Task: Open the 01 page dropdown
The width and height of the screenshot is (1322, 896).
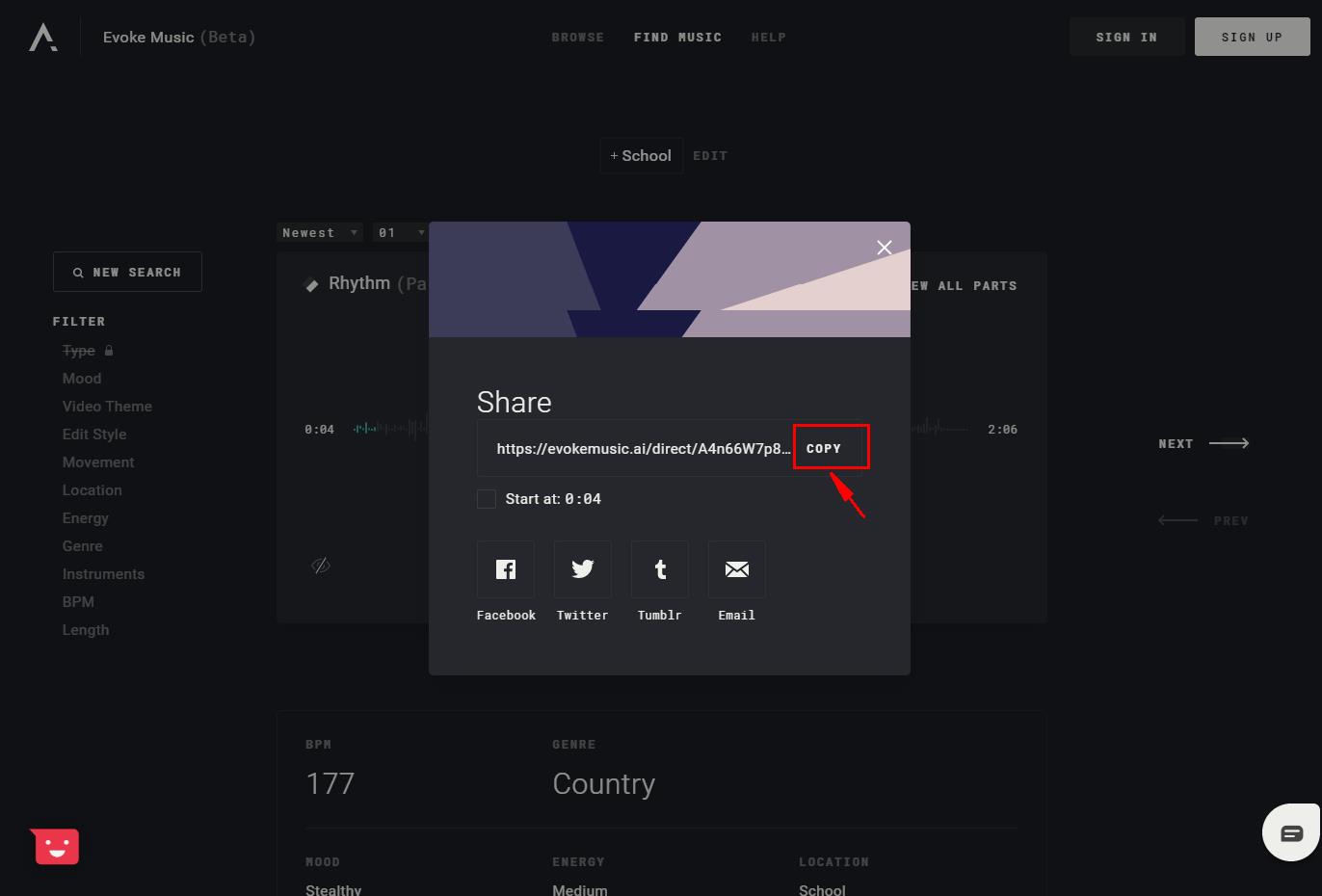Action: pyautogui.click(x=401, y=233)
